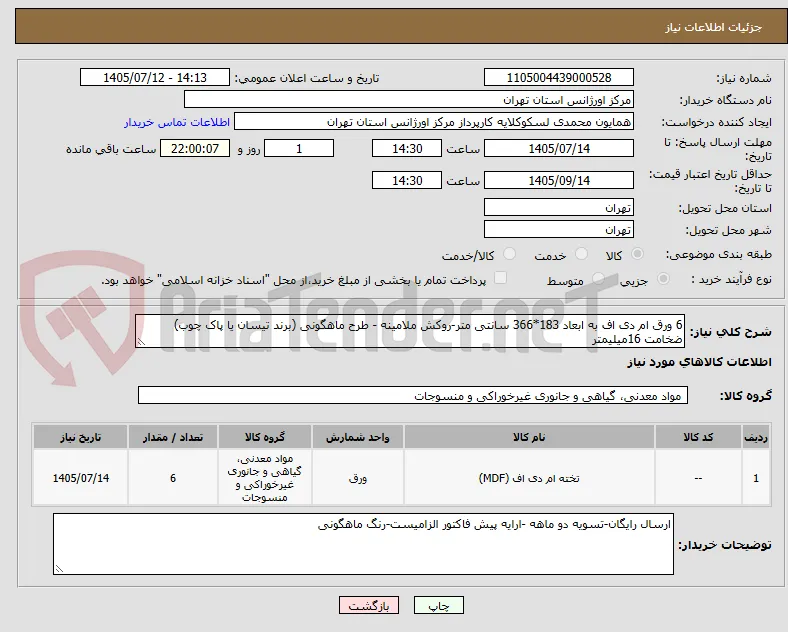This screenshot has width=788, height=632.
Task: Select the کالا radio button
Action: (x=637, y=254)
